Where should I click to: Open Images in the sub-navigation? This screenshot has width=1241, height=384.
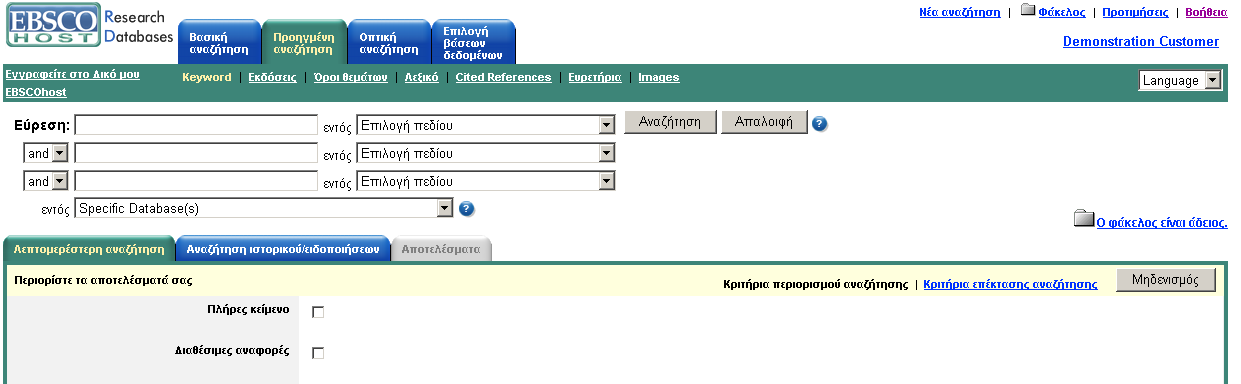pyautogui.click(x=659, y=77)
